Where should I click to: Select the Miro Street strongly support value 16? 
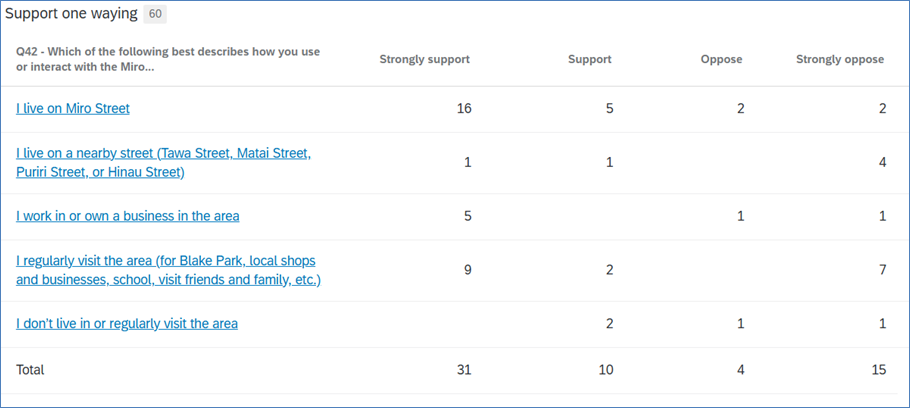tap(464, 108)
